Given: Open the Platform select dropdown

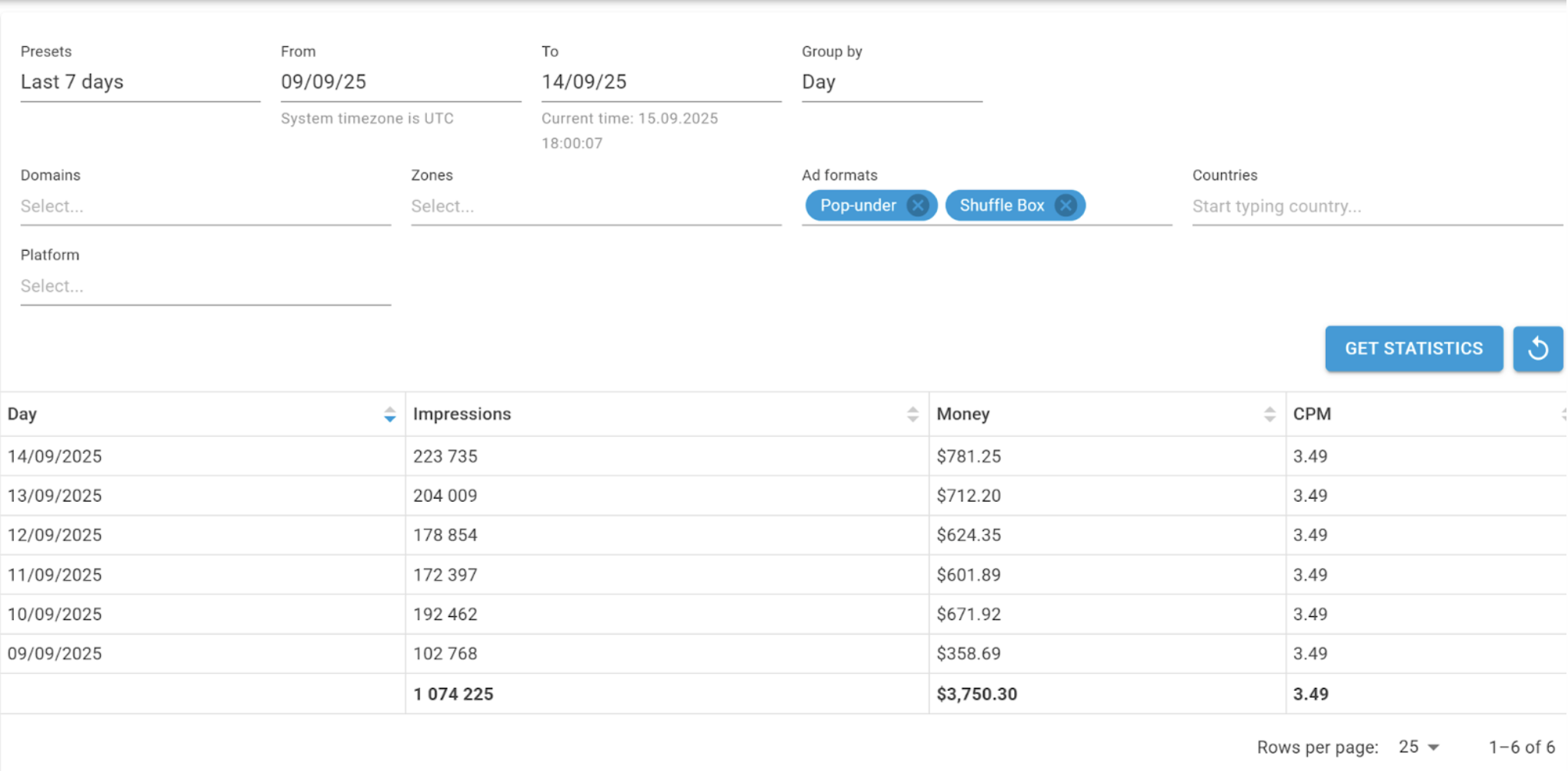Looking at the screenshot, I should pyautogui.click(x=205, y=286).
